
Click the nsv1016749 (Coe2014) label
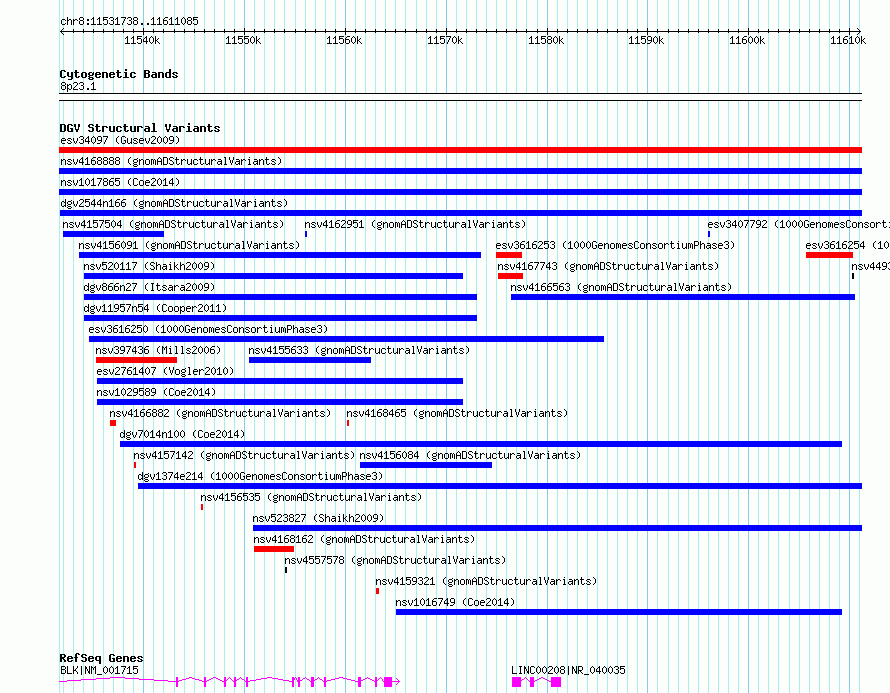(x=455, y=602)
